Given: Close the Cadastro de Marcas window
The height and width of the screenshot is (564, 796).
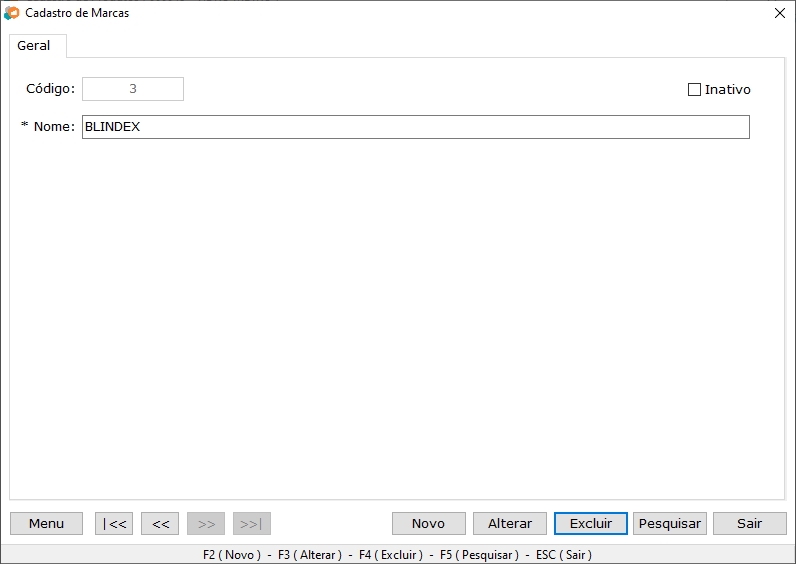Looking at the screenshot, I should 780,13.
